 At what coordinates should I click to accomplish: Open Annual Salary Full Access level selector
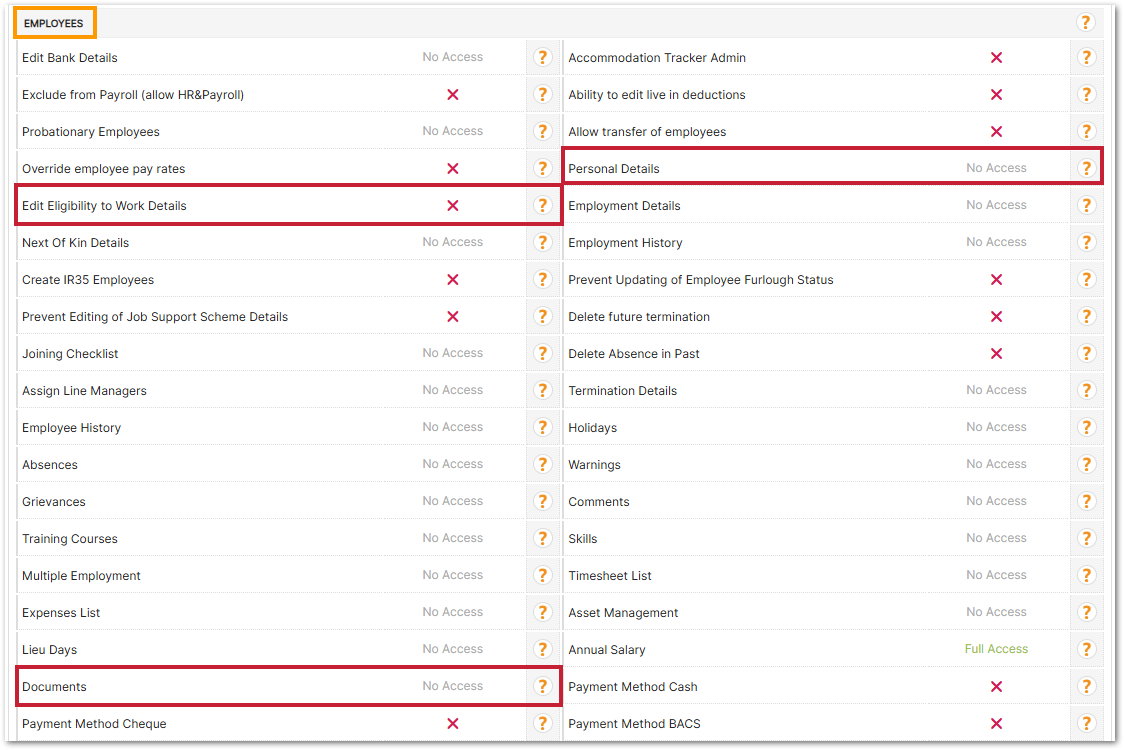[996, 649]
